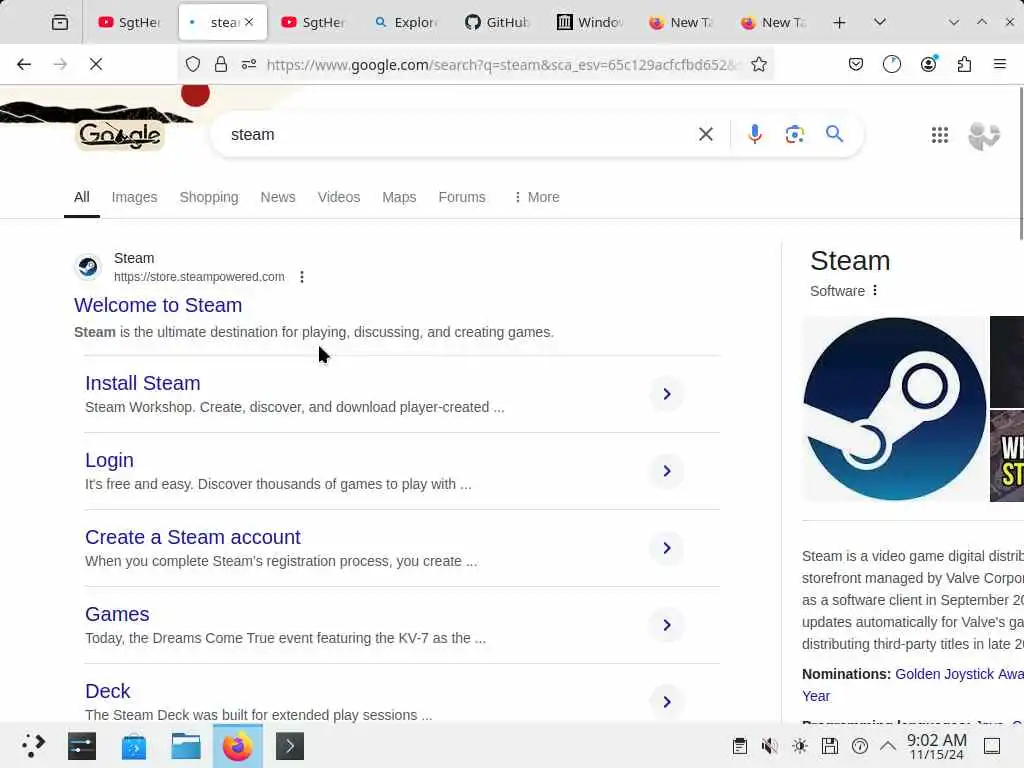Expand the Login sitelink arrow
Viewport: 1024px width, 768px height.
(667, 471)
